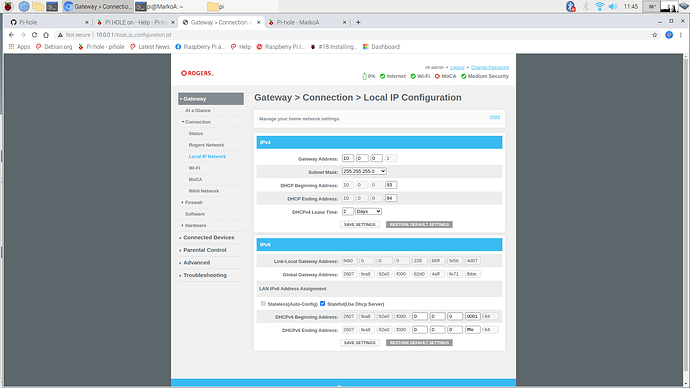Viewport: 690px width, 388px height.
Task: Switch to the Pi-hole - MarkoA tab
Action: coord(307,22)
